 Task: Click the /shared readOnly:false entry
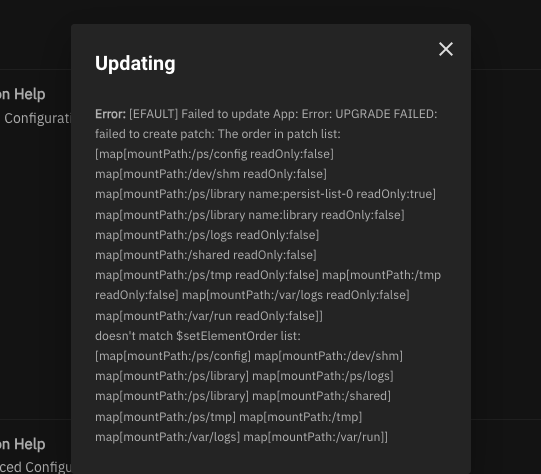coord(206,255)
